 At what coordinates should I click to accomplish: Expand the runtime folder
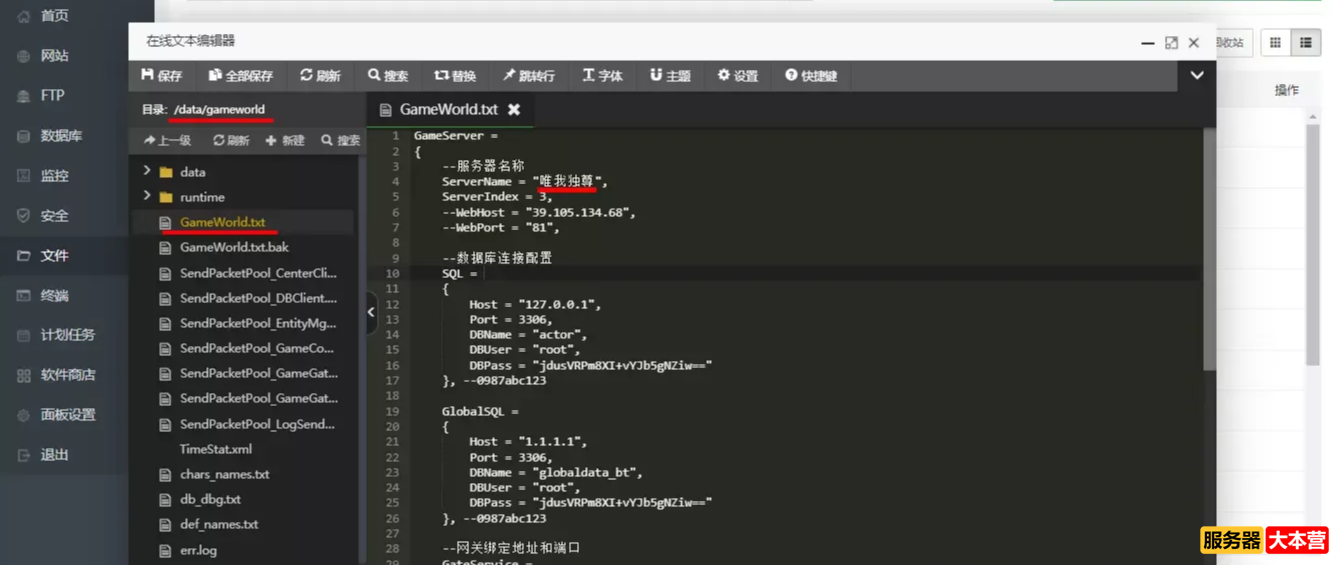[x=147, y=197]
